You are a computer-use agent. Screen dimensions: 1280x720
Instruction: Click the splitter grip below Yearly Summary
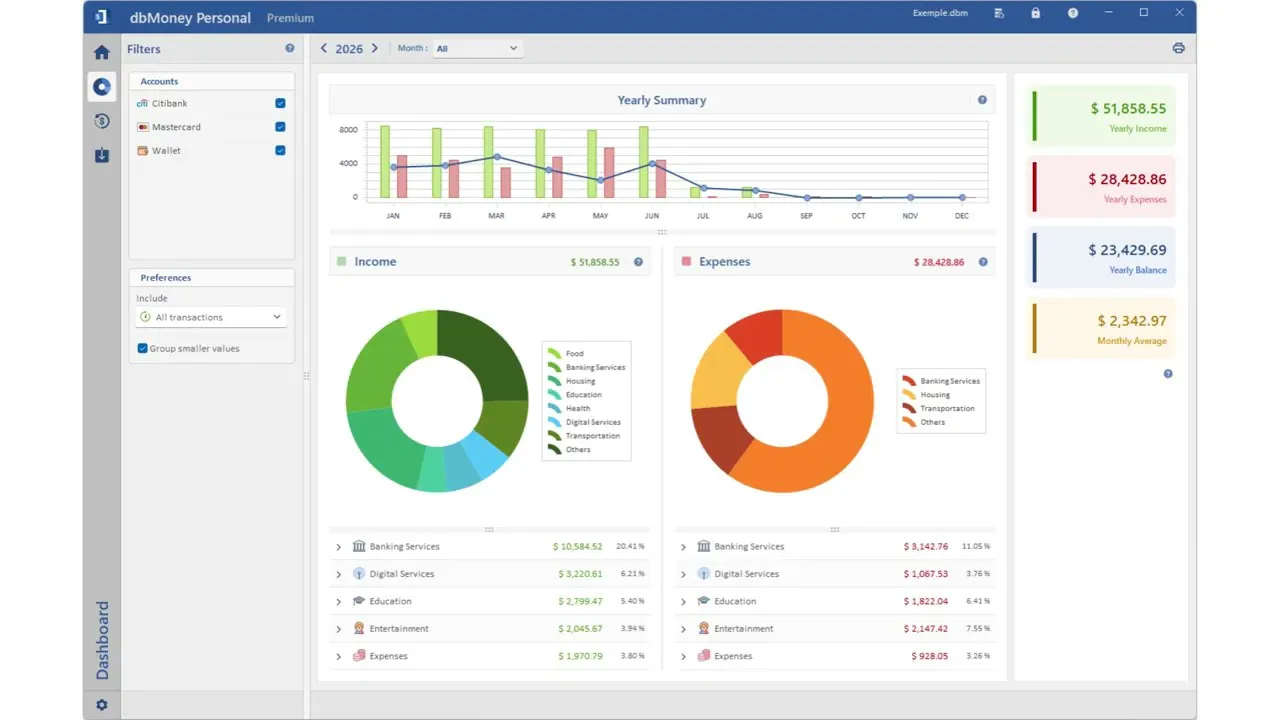pyautogui.click(x=662, y=232)
